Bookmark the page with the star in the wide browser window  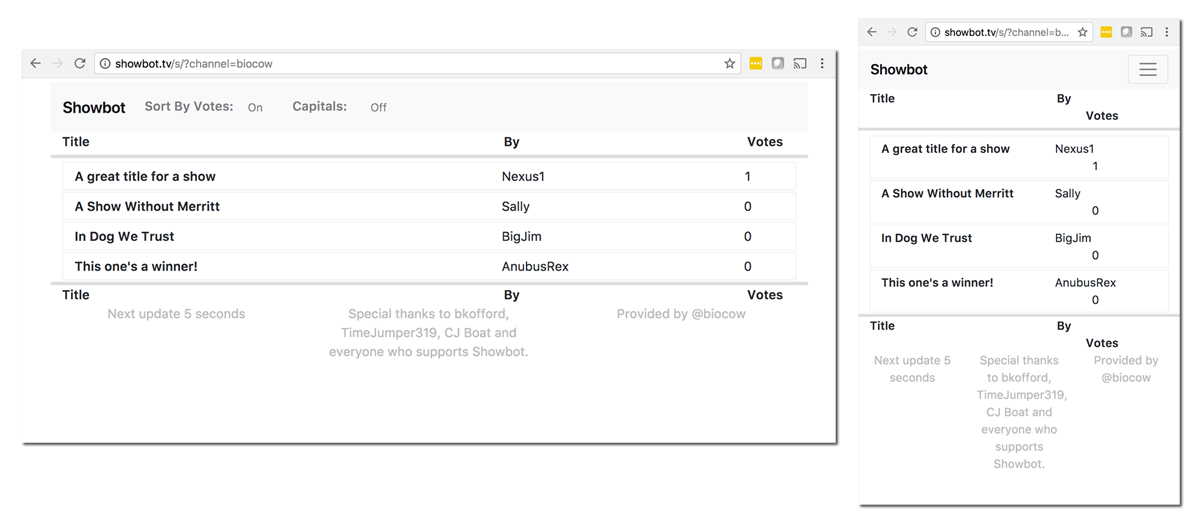[x=730, y=63]
